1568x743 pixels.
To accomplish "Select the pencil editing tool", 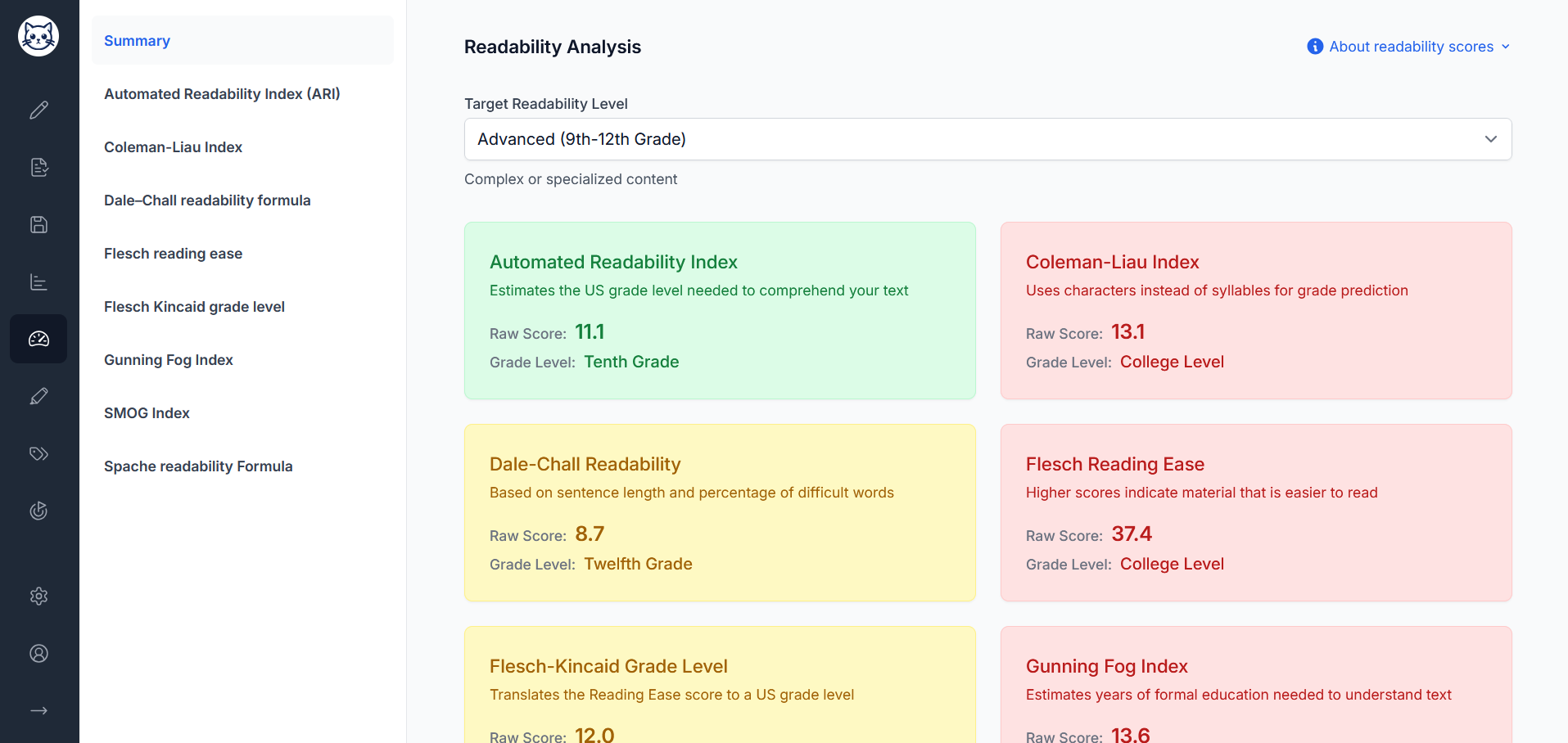I will click(38, 110).
